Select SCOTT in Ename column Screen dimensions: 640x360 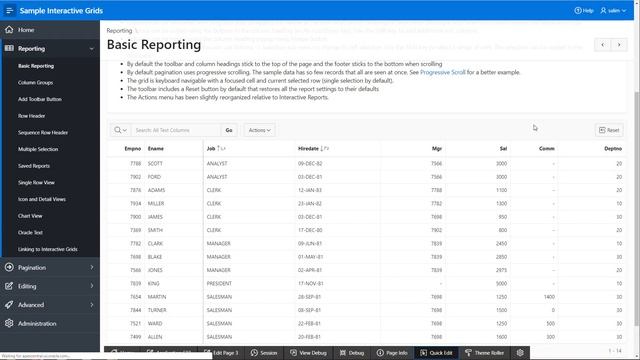click(x=155, y=163)
